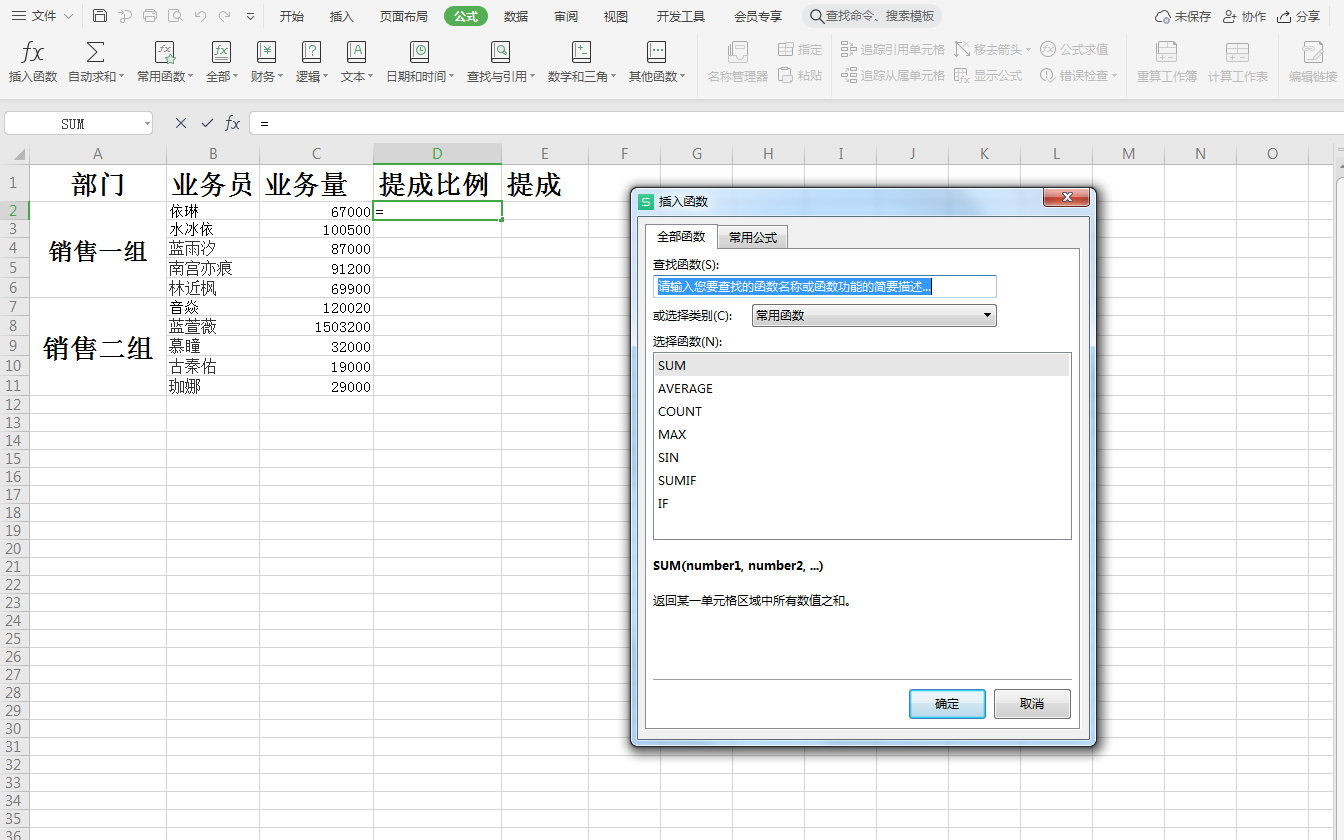Image resolution: width=1344 pixels, height=840 pixels.
Task: Click the save icon in title bar
Action: click(x=100, y=16)
